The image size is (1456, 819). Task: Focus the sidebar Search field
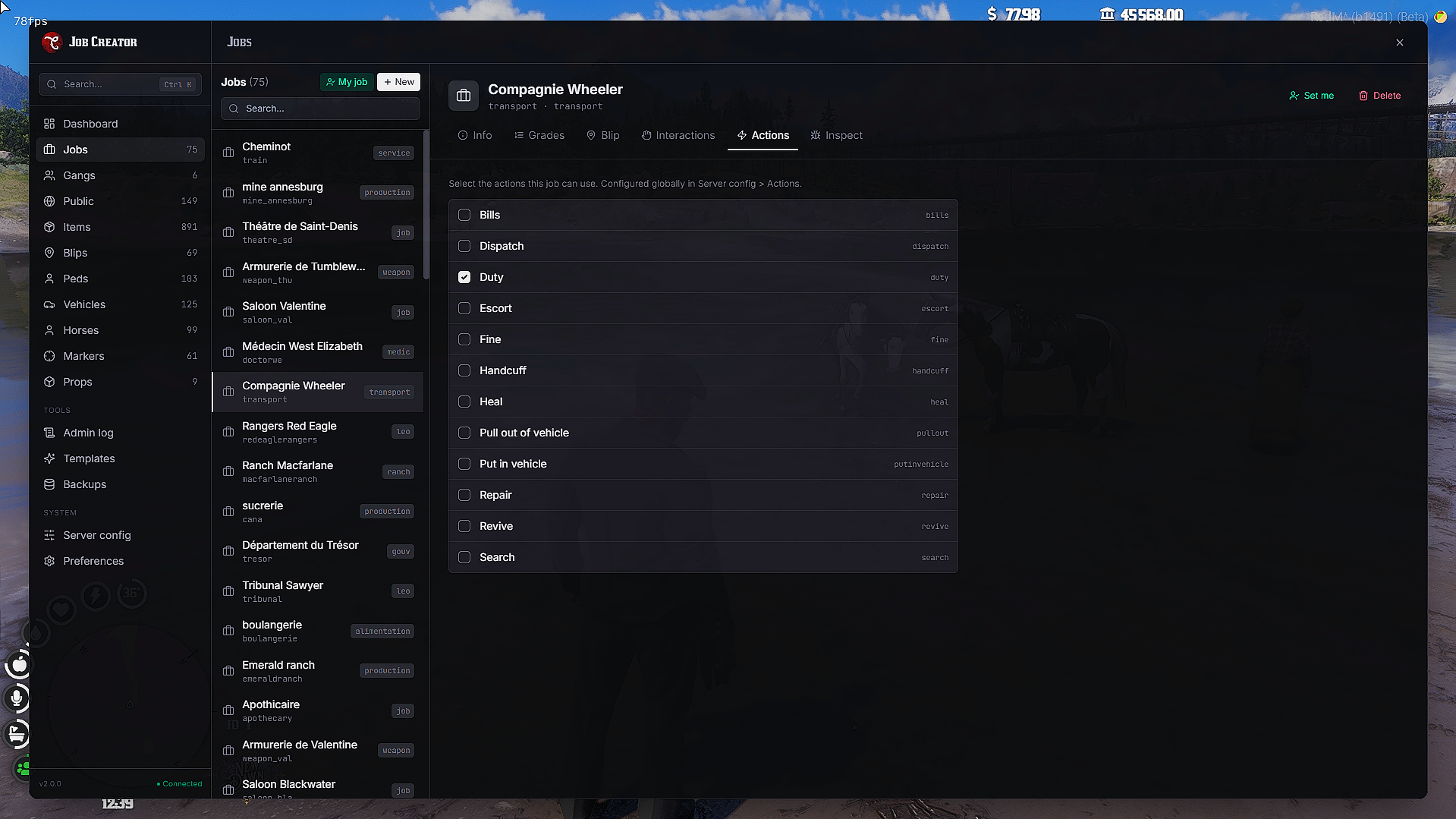click(120, 84)
